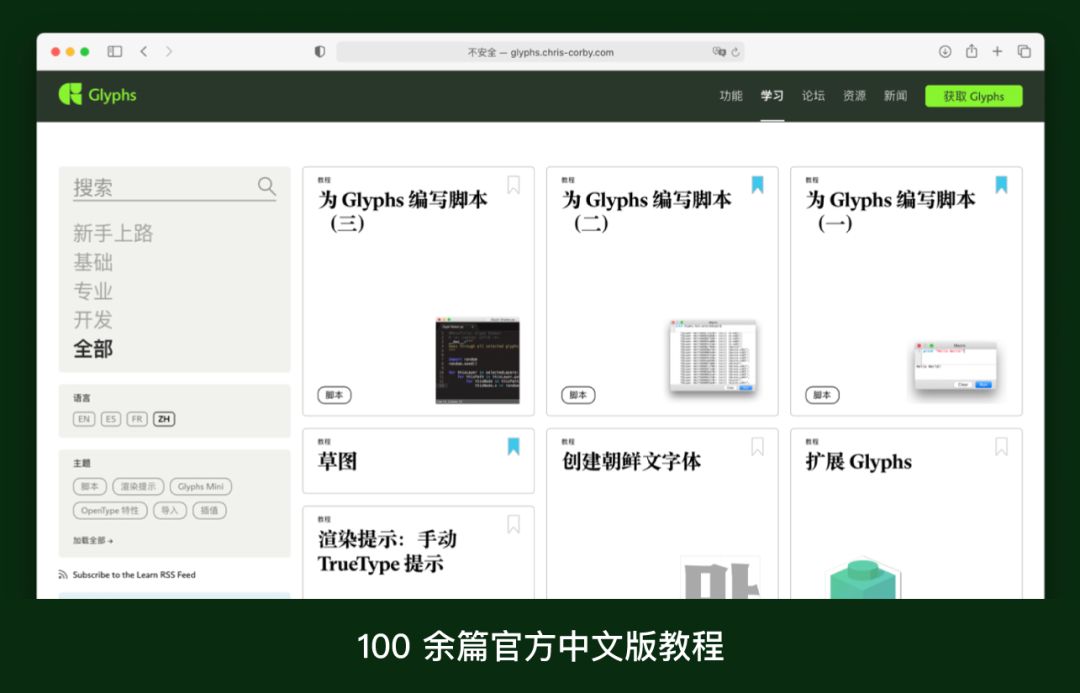Open the 功能 navigation item
Image resolution: width=1080 pixels, height=693 pixels.
coord(732,96)
